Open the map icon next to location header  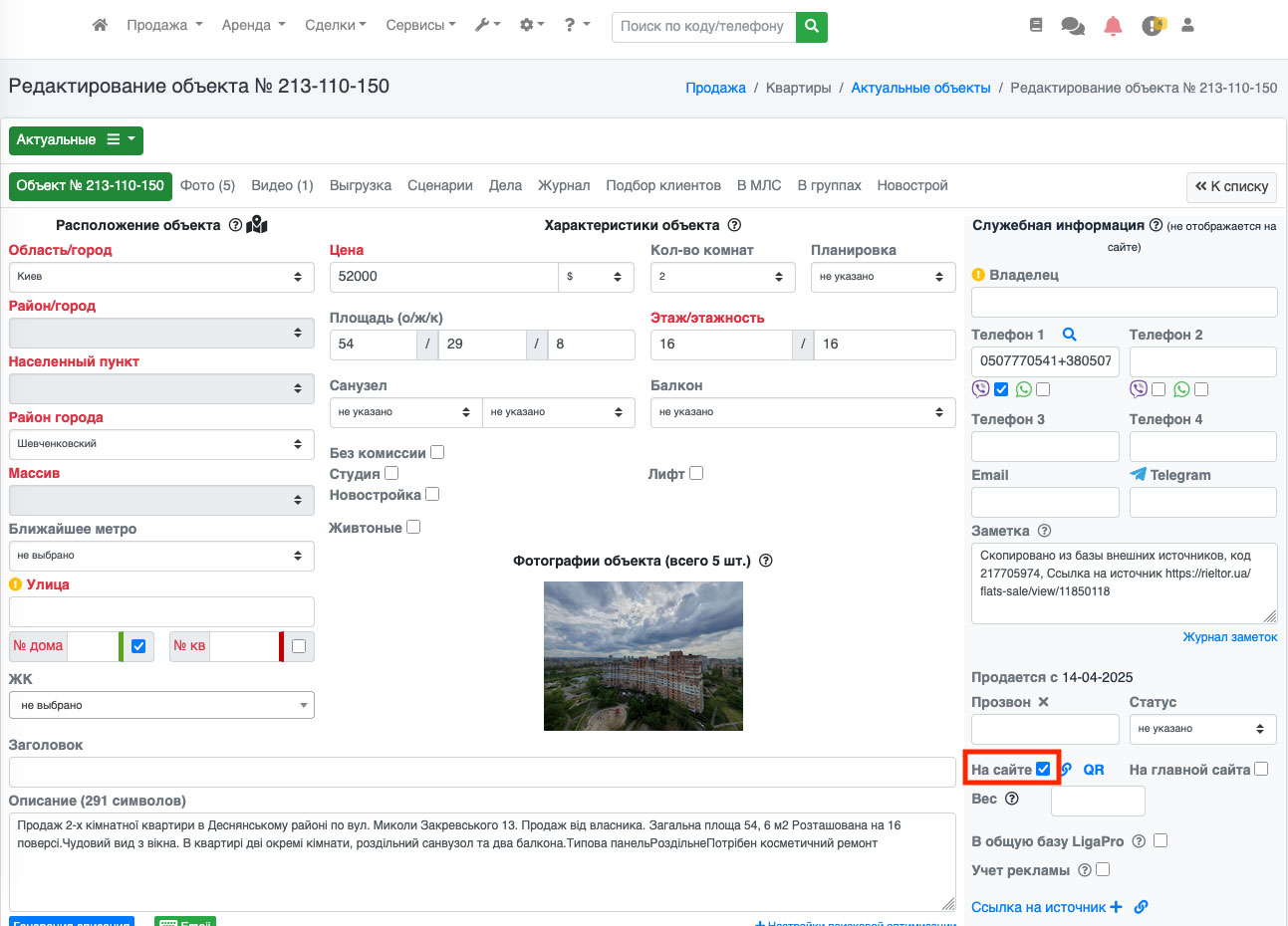pyautogui.click(x=257, y=225)
